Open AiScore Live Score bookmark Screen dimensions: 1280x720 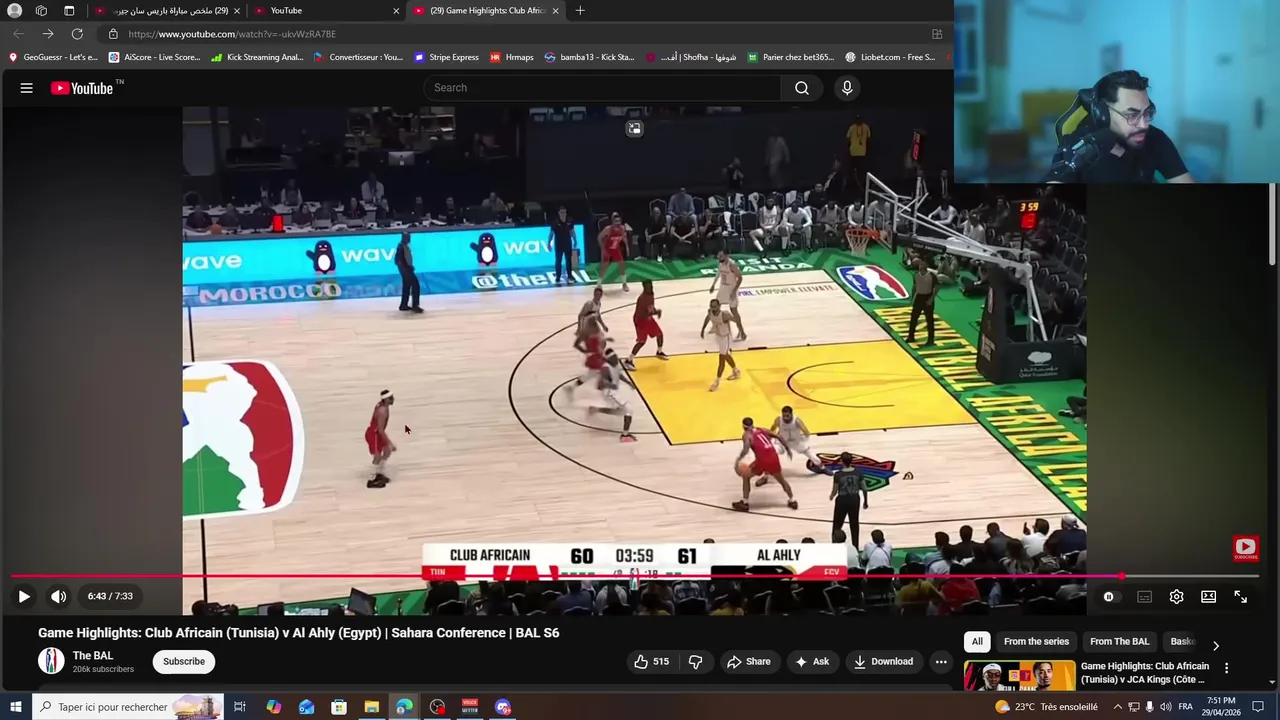point(155,57)
